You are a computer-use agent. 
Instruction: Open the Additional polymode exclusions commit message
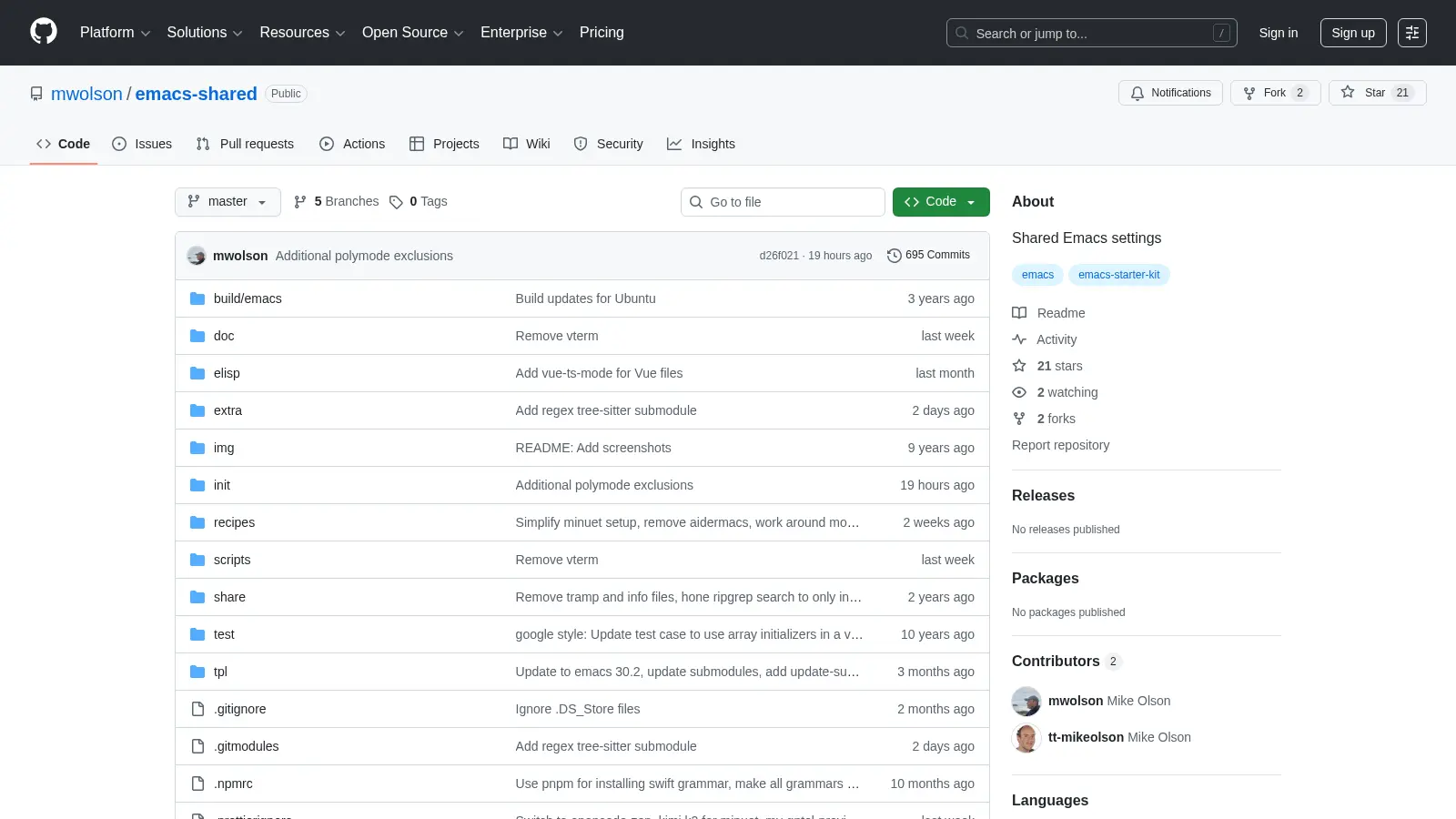(364, 256)
